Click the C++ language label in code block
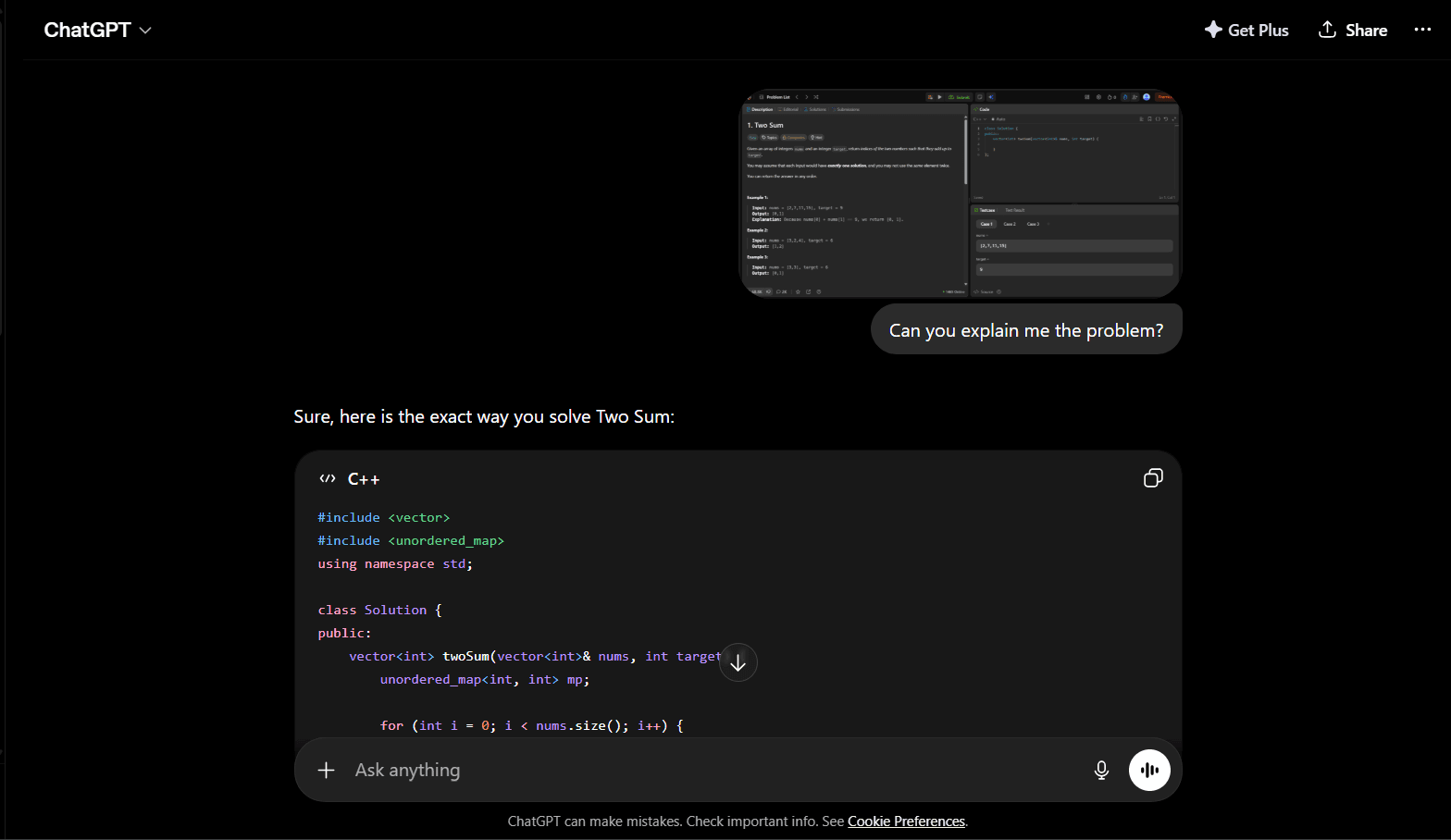 click(364, 479)
